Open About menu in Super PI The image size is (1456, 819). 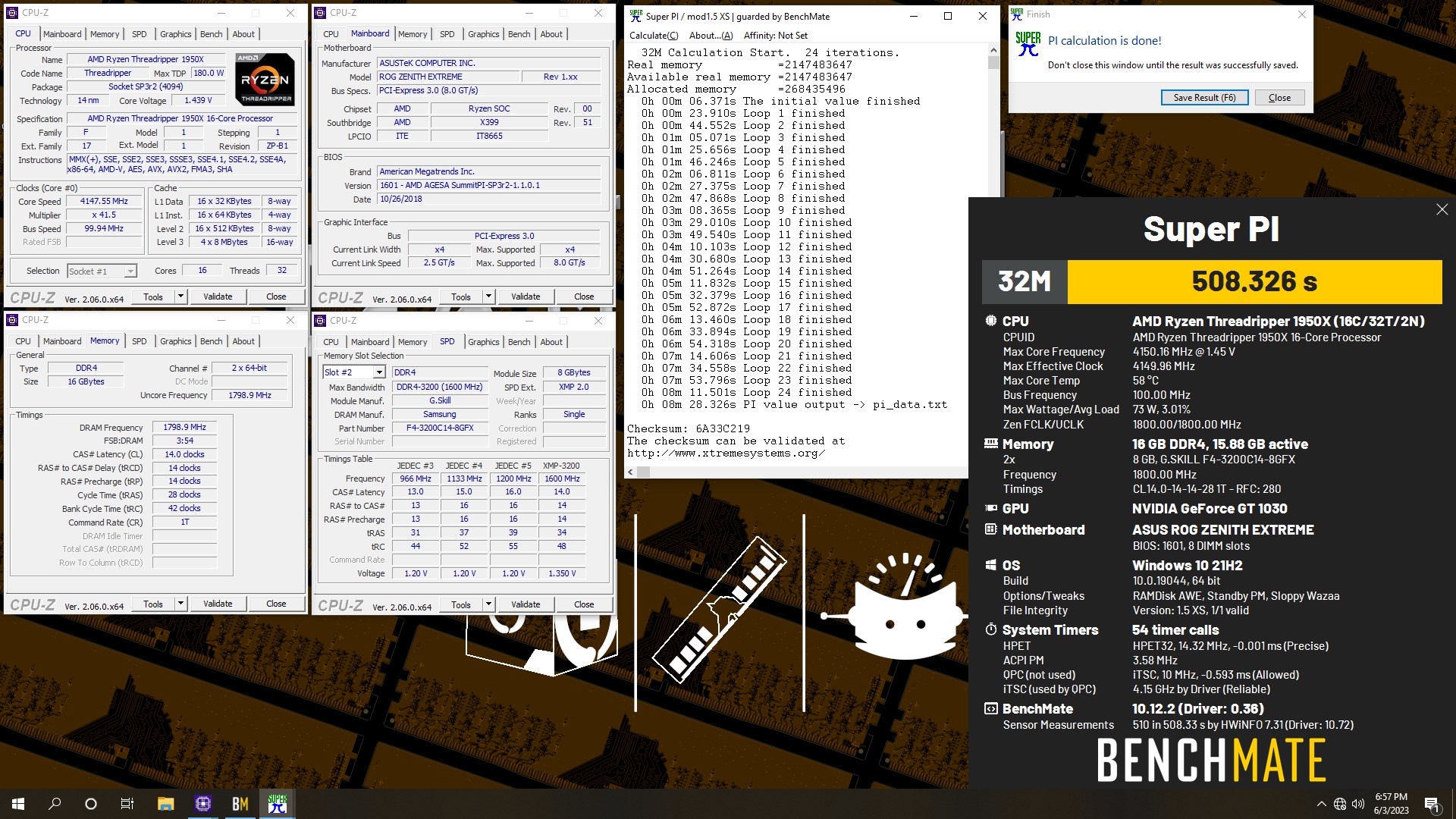[x=711, y=36]
